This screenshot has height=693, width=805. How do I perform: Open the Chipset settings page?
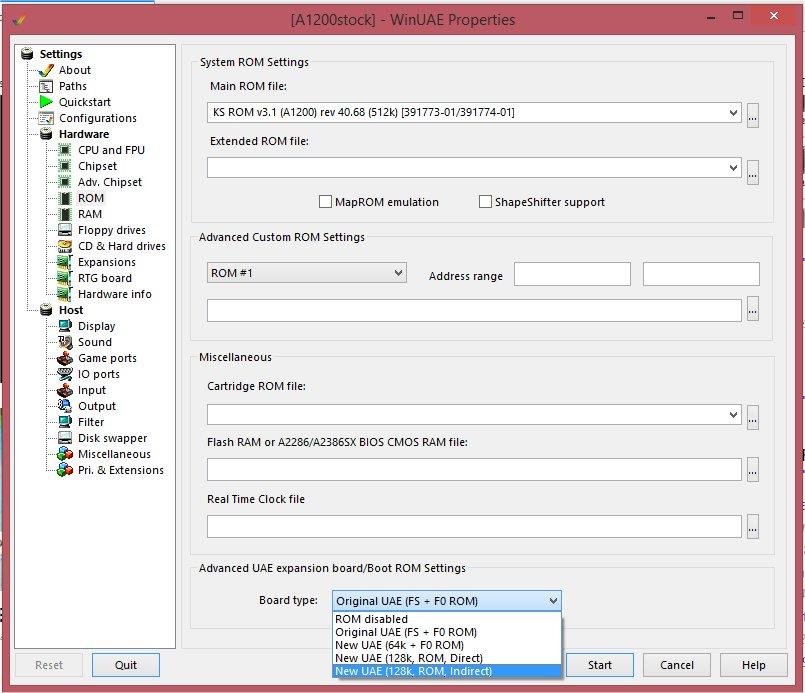(x=98, y=166)
